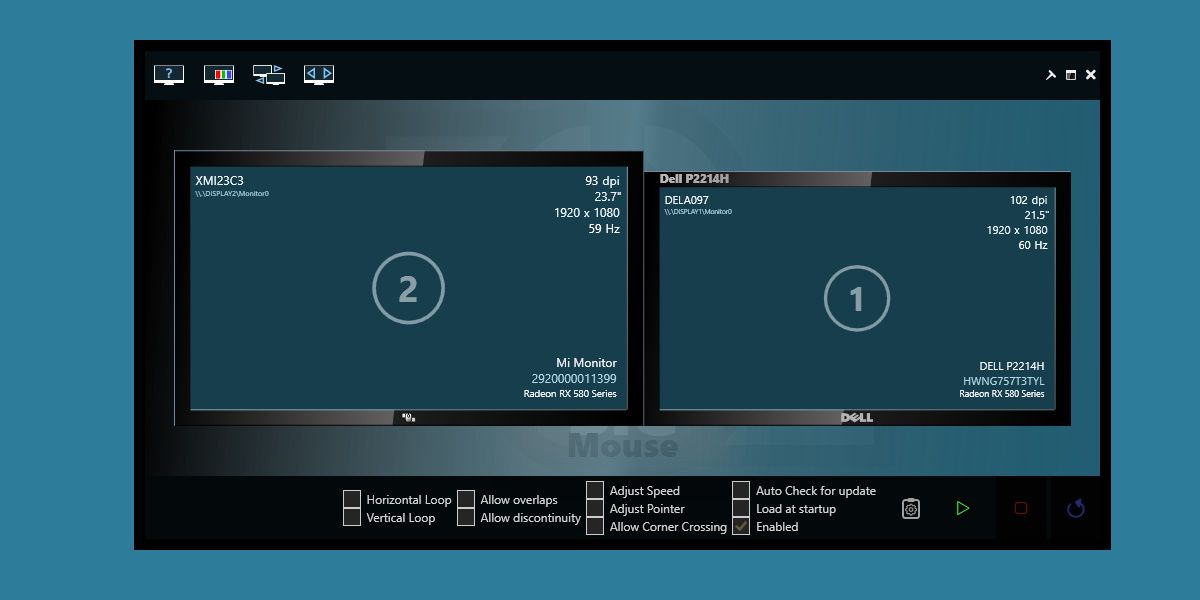The height and width of the screenshot is (600, 1200).
Task: Click the DELL logo on monitor bezel
Action: click(857, 417)
